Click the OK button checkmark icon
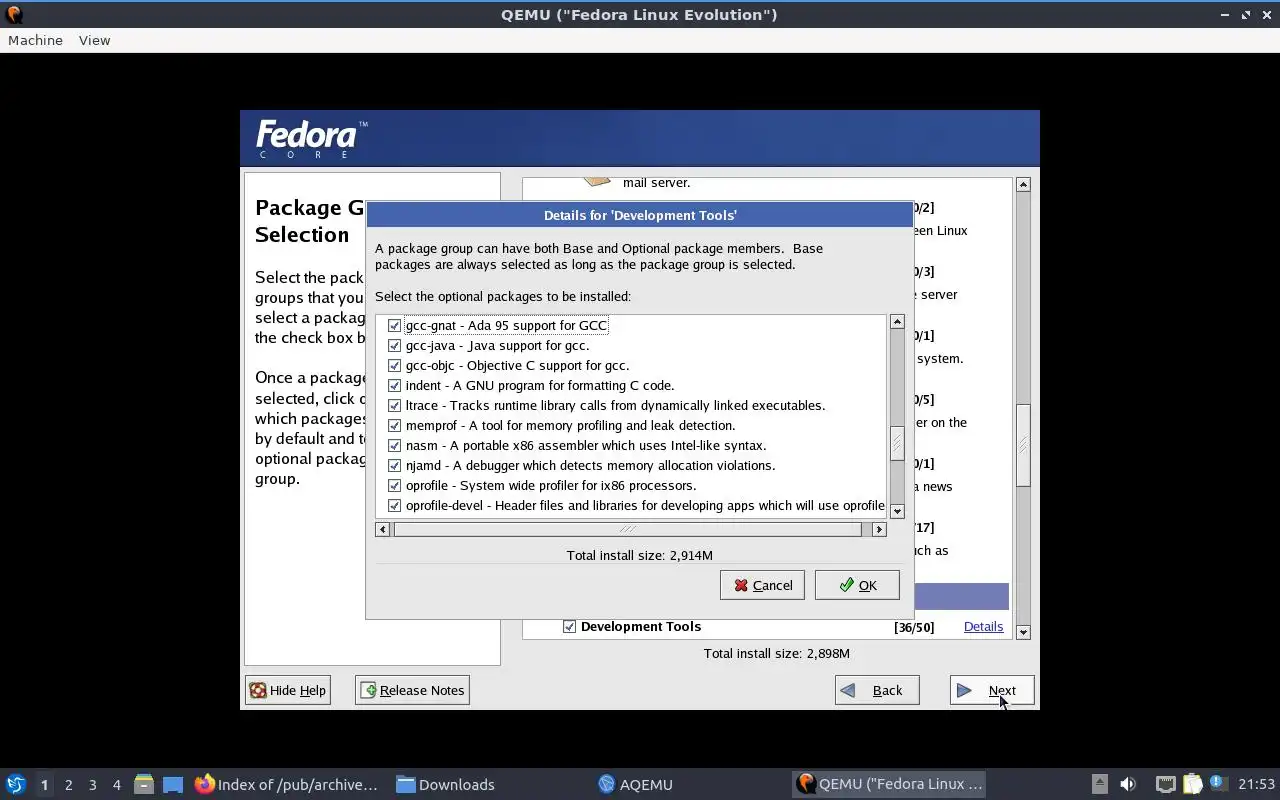 [x=846, y=585]
